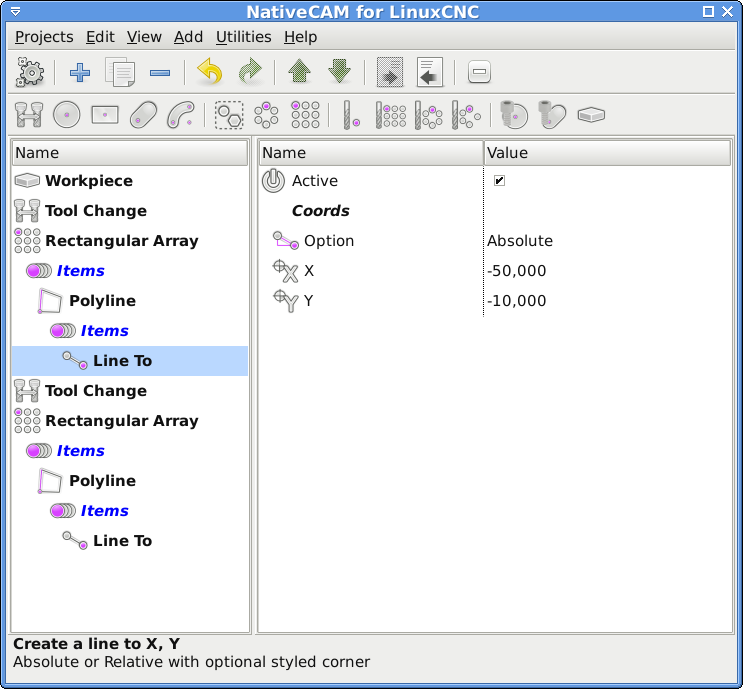Open the preferences gears icon
The height and width of the screenshot is (689, 743).
coord(30,73)
